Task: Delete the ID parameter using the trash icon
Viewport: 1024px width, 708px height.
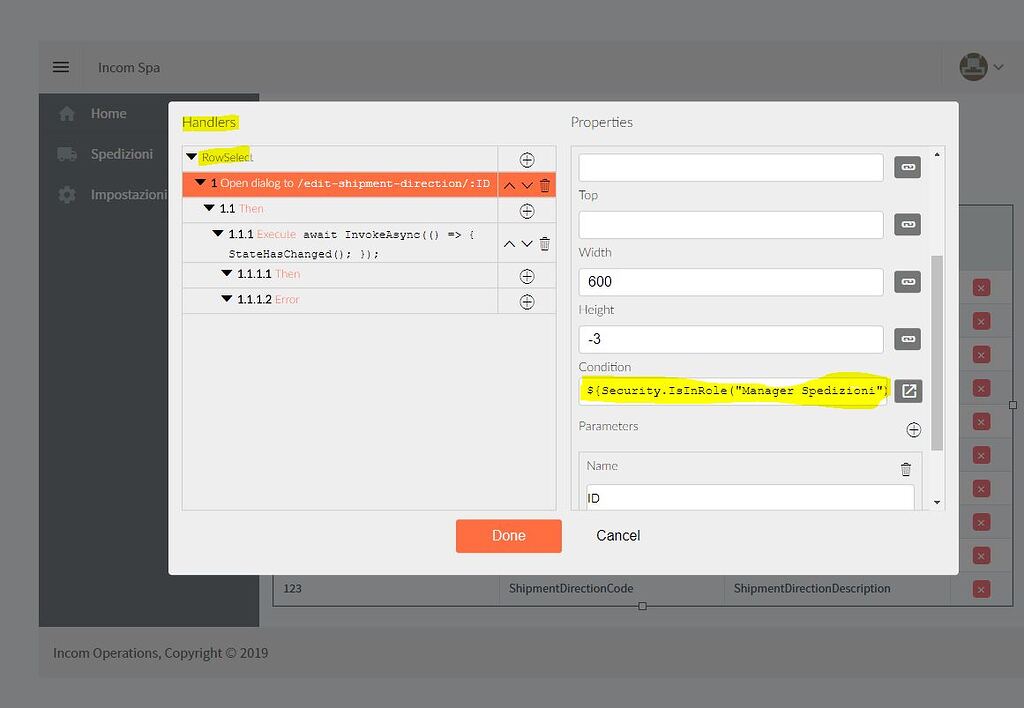Action: [x=906, y=468]
